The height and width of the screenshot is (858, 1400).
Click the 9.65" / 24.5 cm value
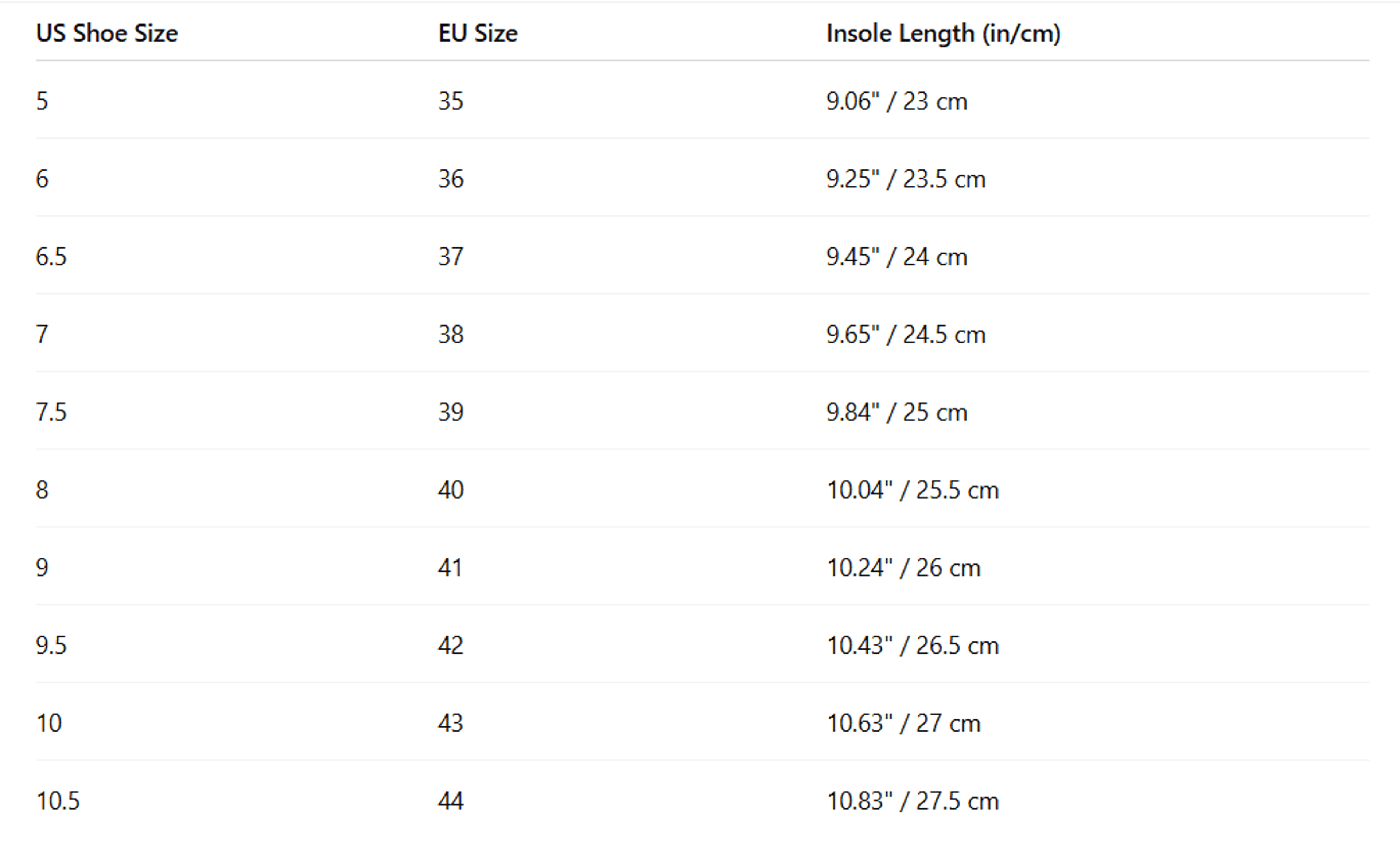tap(906, 335)
